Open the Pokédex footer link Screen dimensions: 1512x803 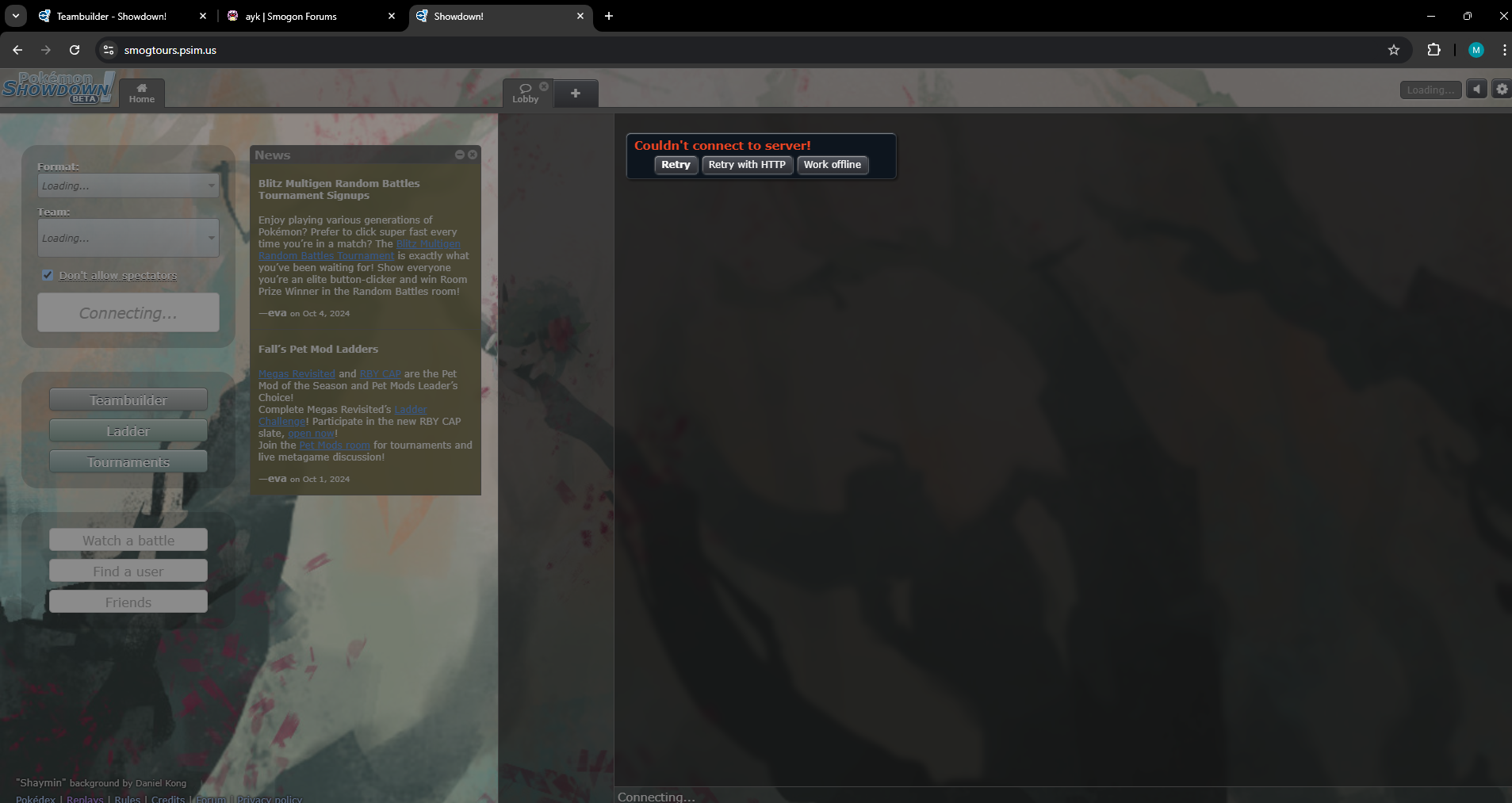pos(36,798)
